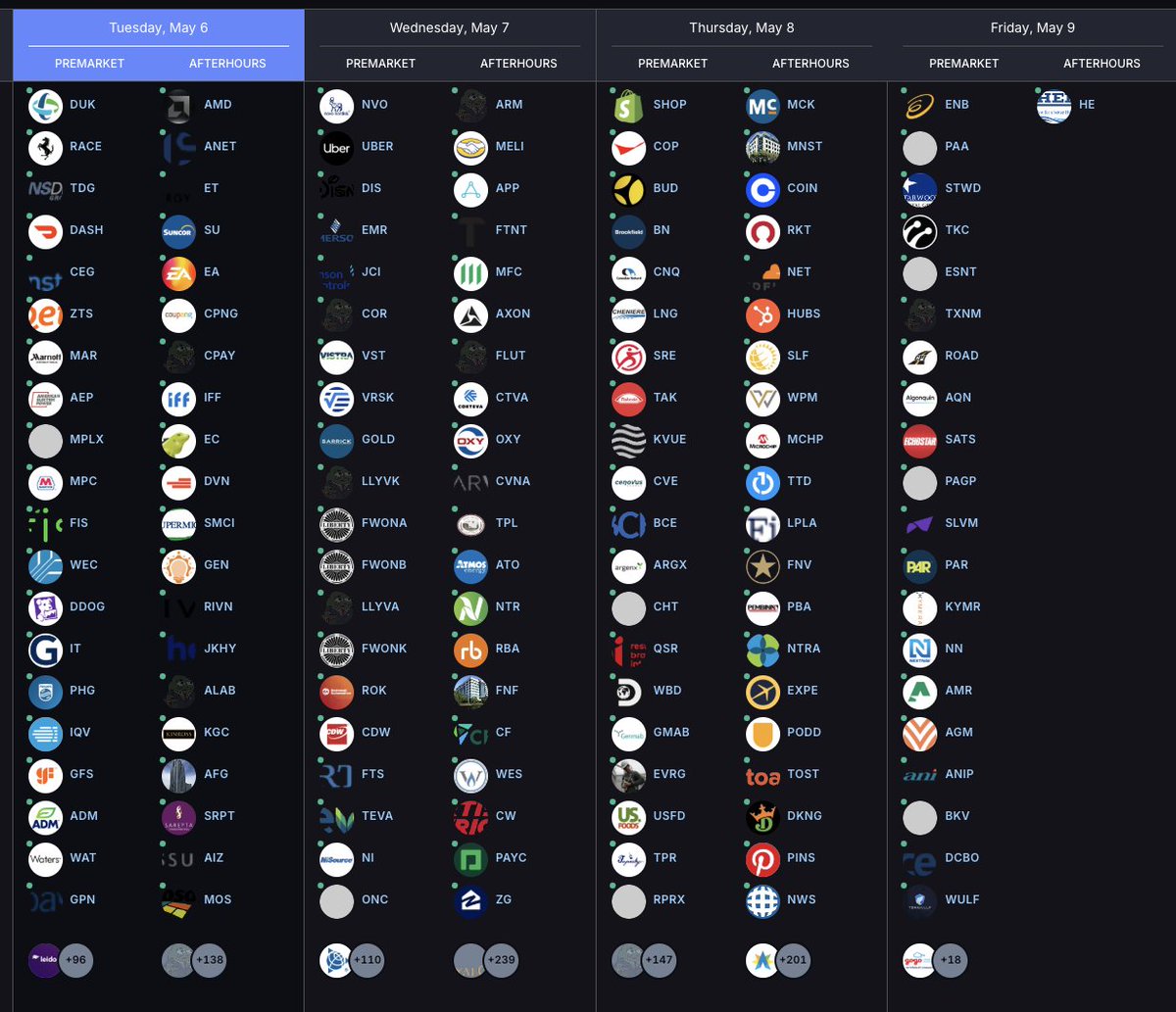This screenshot has width=1176, height=1012.
Task: Open the Shopify logo beside SHOP
Action: click(628, 105)
